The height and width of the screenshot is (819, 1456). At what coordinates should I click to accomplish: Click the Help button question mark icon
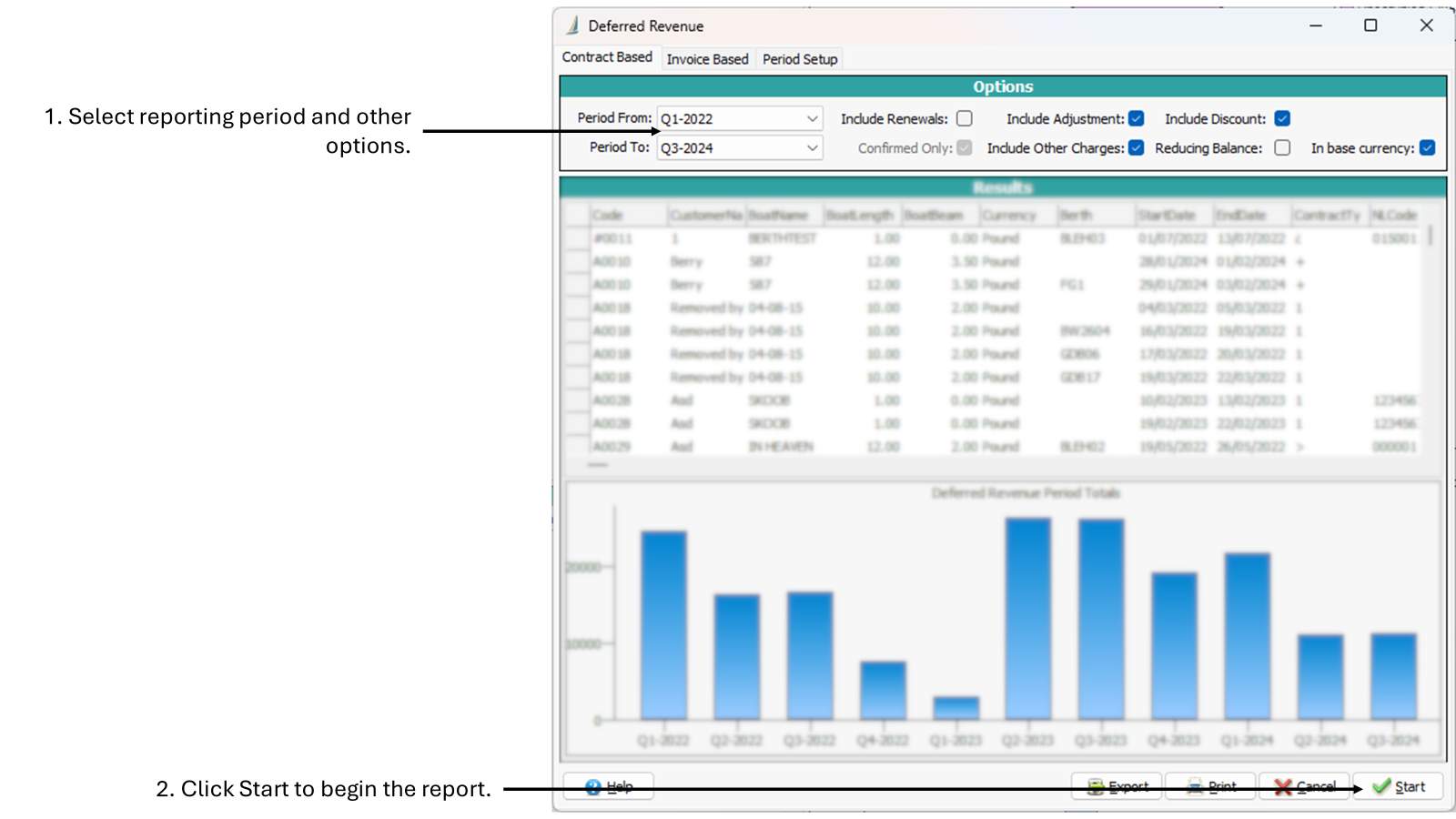click(593, 787)
